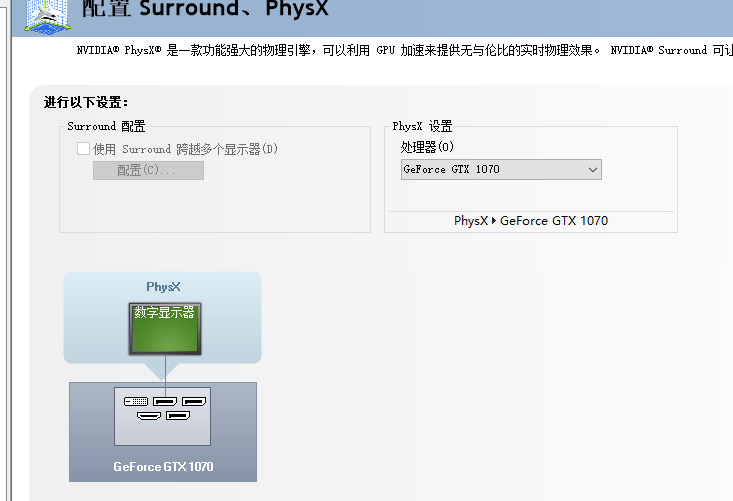
Task: Click the PhysX 设置 group title
Action: [x=422, y=126]
